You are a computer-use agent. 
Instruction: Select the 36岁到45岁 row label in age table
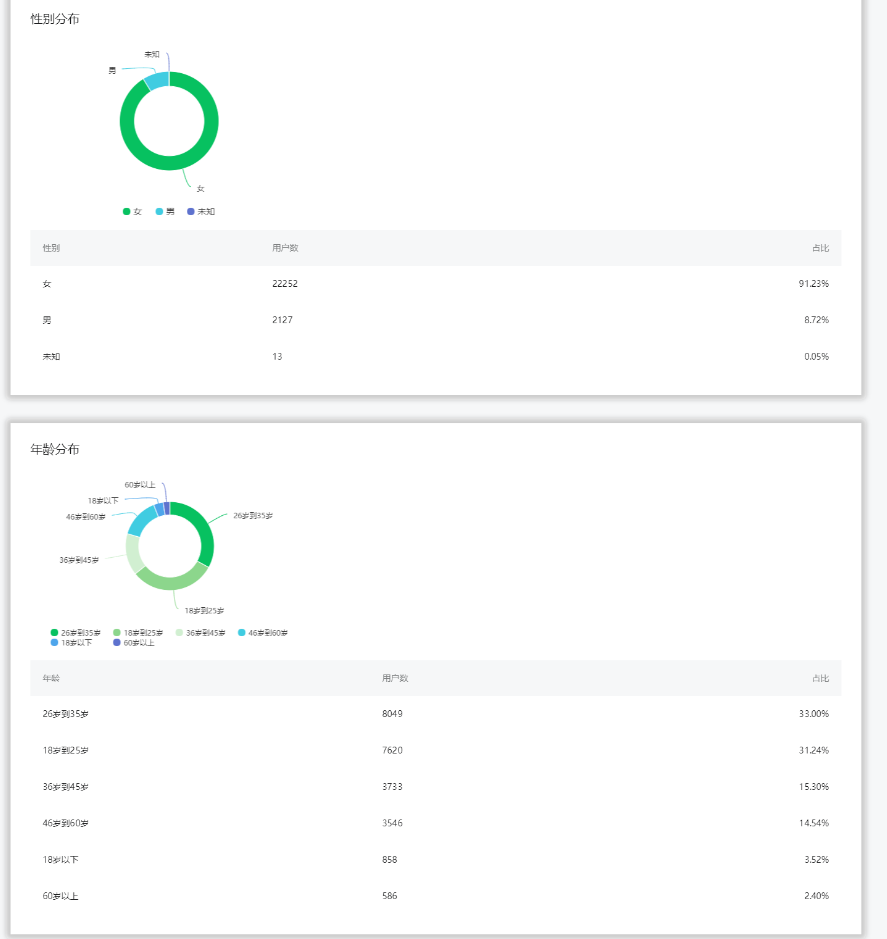[65, 787]
